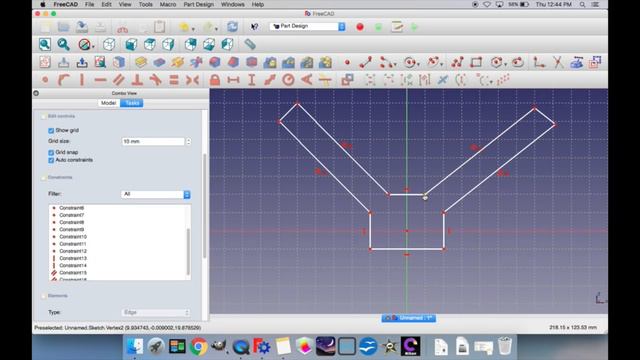The height and width of the screenshot is (360, 640).
Task: Click the Grid size input field
Action: click(x=153, y=142)
